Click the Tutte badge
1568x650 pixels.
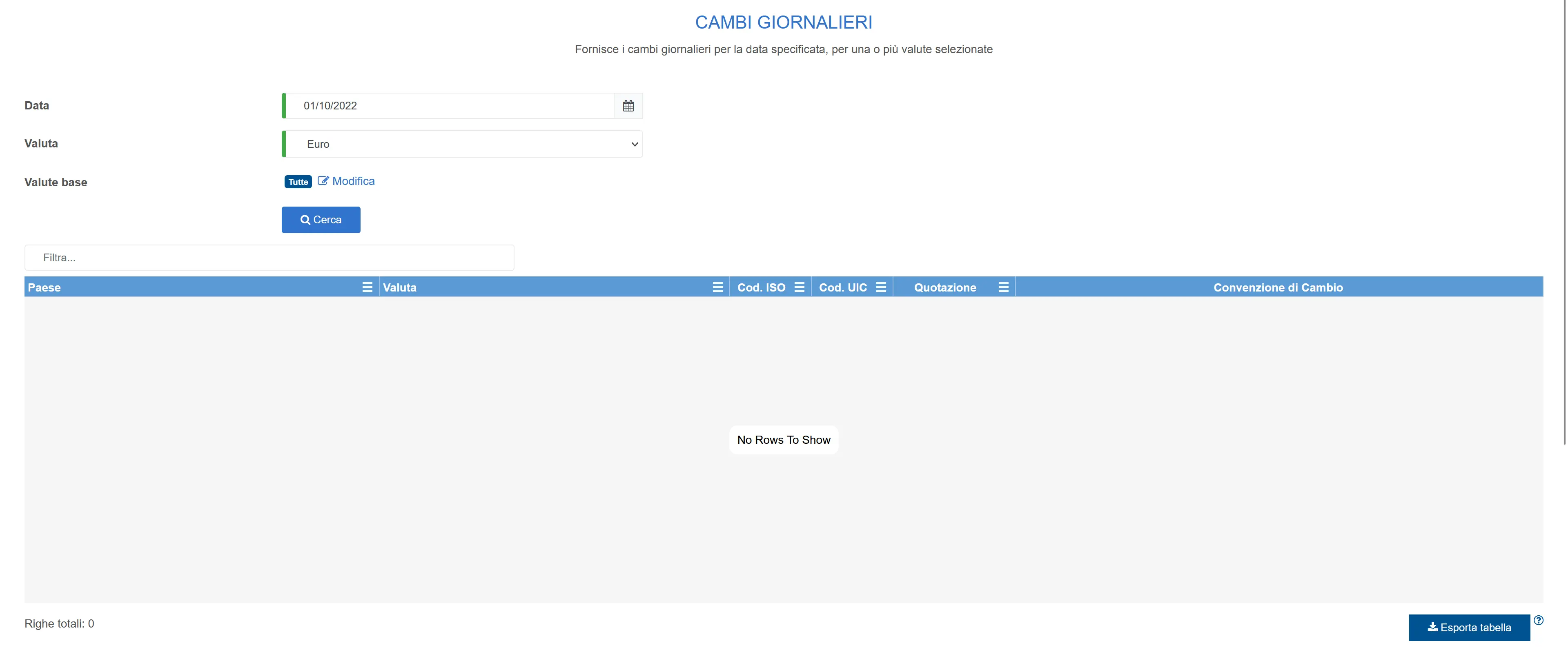tap(298, 182)
